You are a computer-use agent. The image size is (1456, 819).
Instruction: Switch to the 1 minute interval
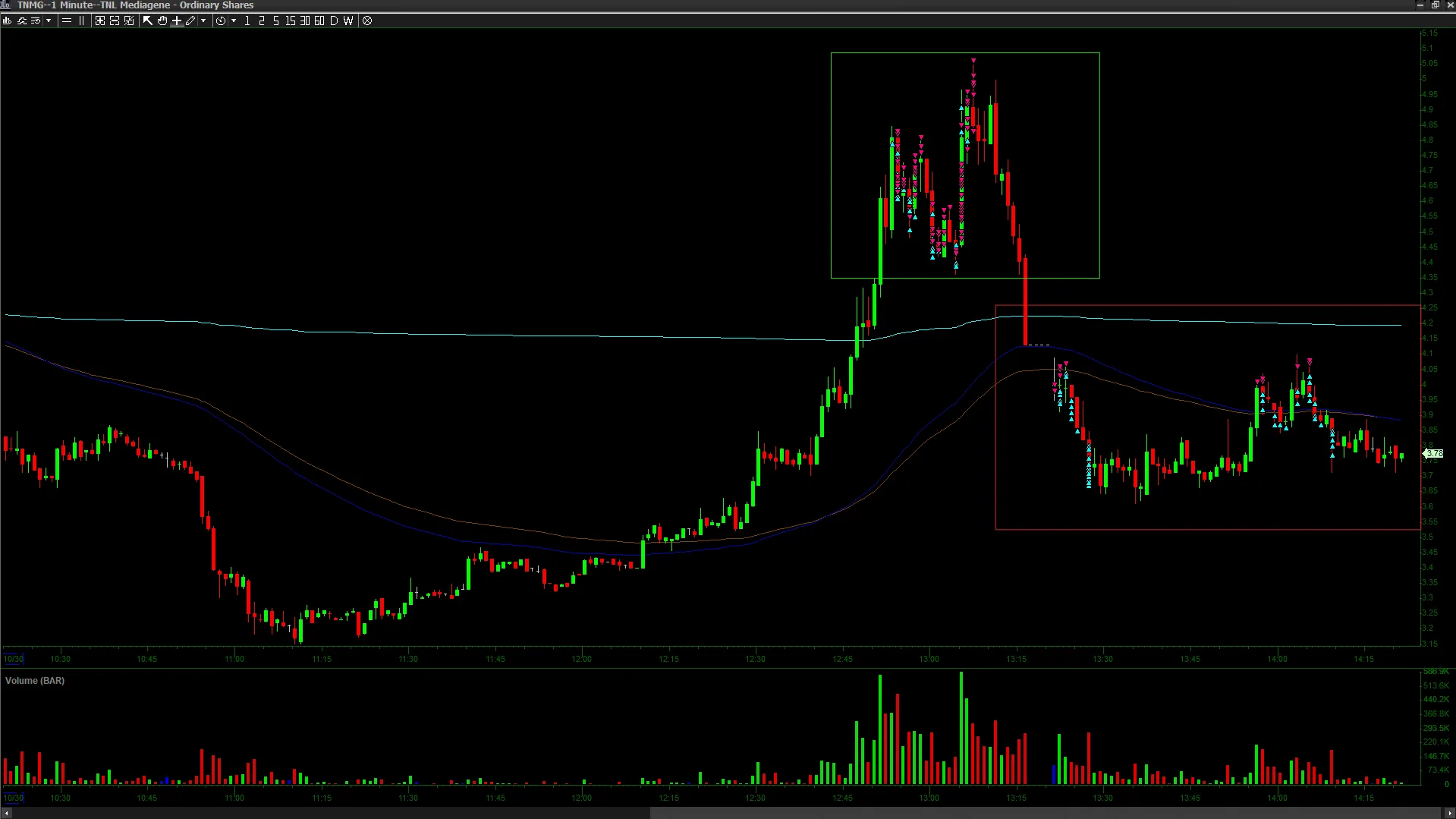[x=247, y=20]
